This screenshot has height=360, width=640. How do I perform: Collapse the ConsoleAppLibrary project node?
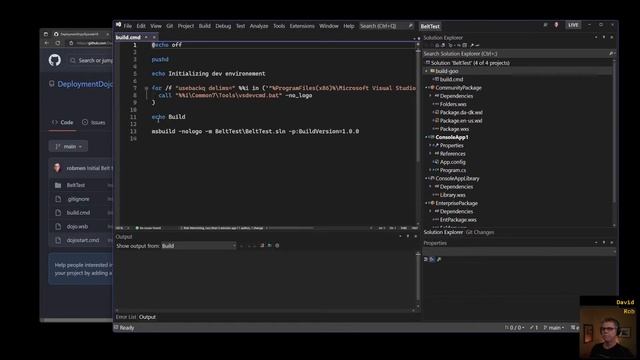click(x=427, y=178)
